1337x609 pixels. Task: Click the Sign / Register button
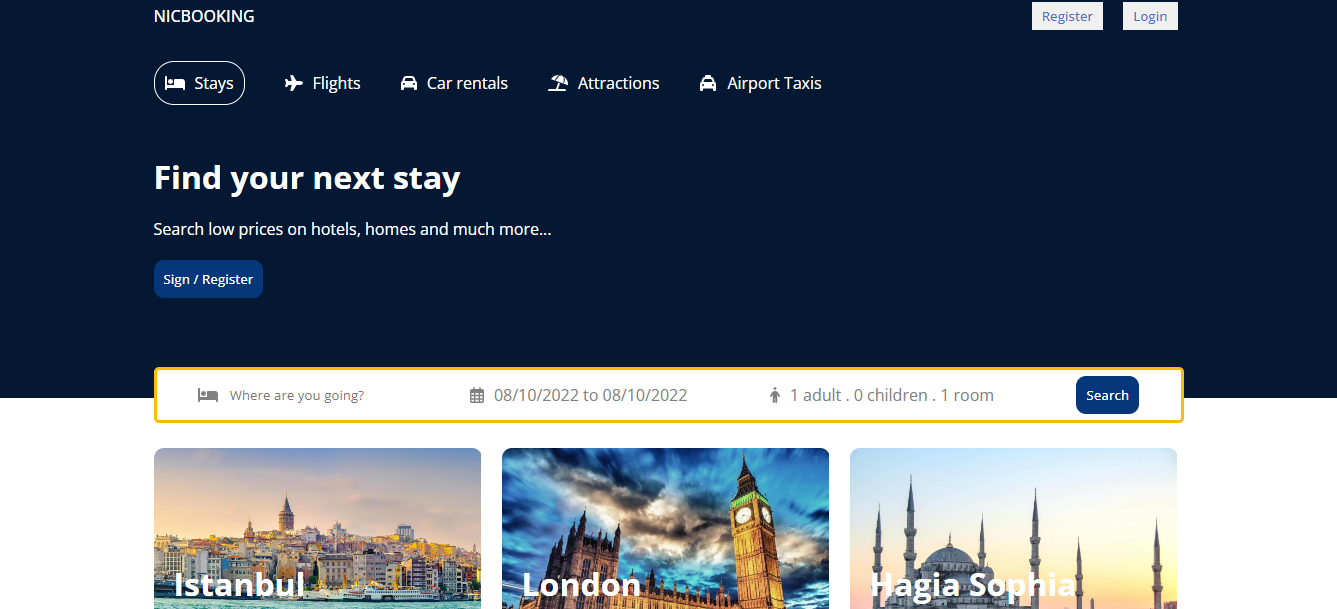(208, 279)
